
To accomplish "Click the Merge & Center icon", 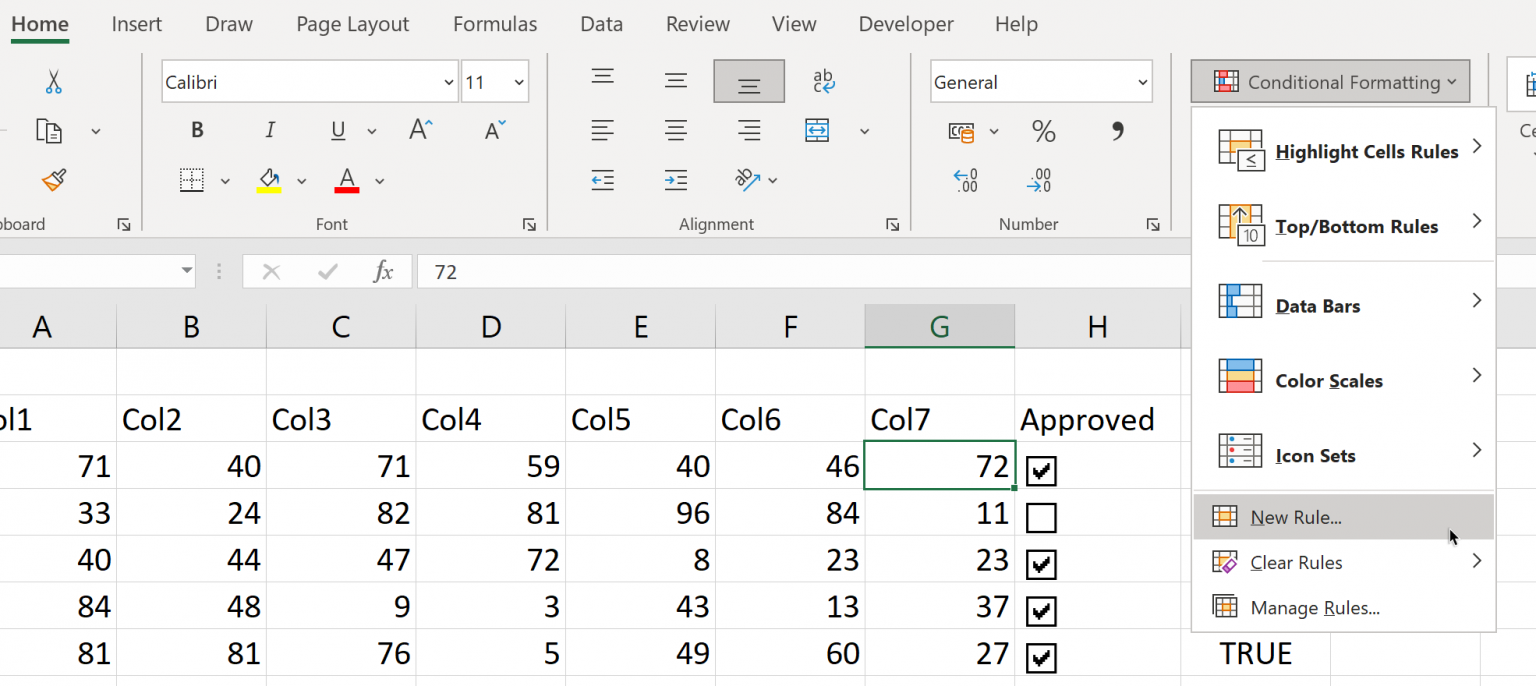I will [816, 130].
